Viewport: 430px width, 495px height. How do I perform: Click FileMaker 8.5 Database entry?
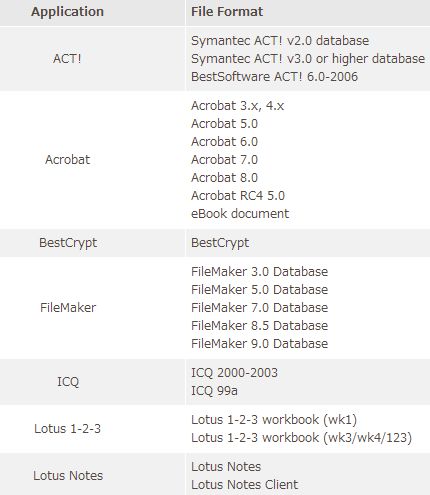coord(259,326)
